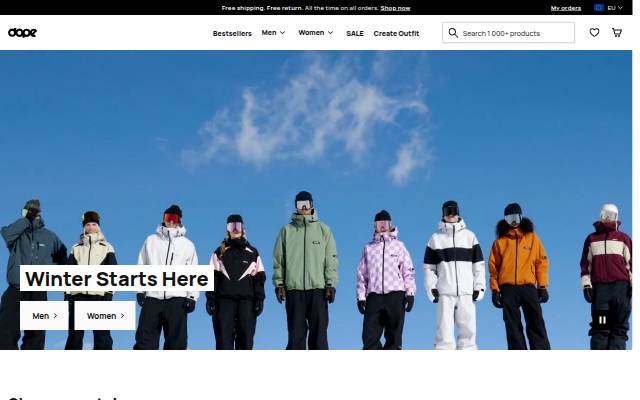Open the wishlist heart icon
This screenshot has height=400, width=640.
594,33
